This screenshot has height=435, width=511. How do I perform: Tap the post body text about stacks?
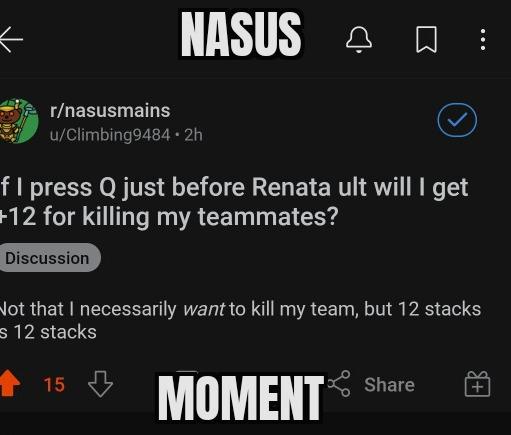pyautogui.click(x=240, y=320)
